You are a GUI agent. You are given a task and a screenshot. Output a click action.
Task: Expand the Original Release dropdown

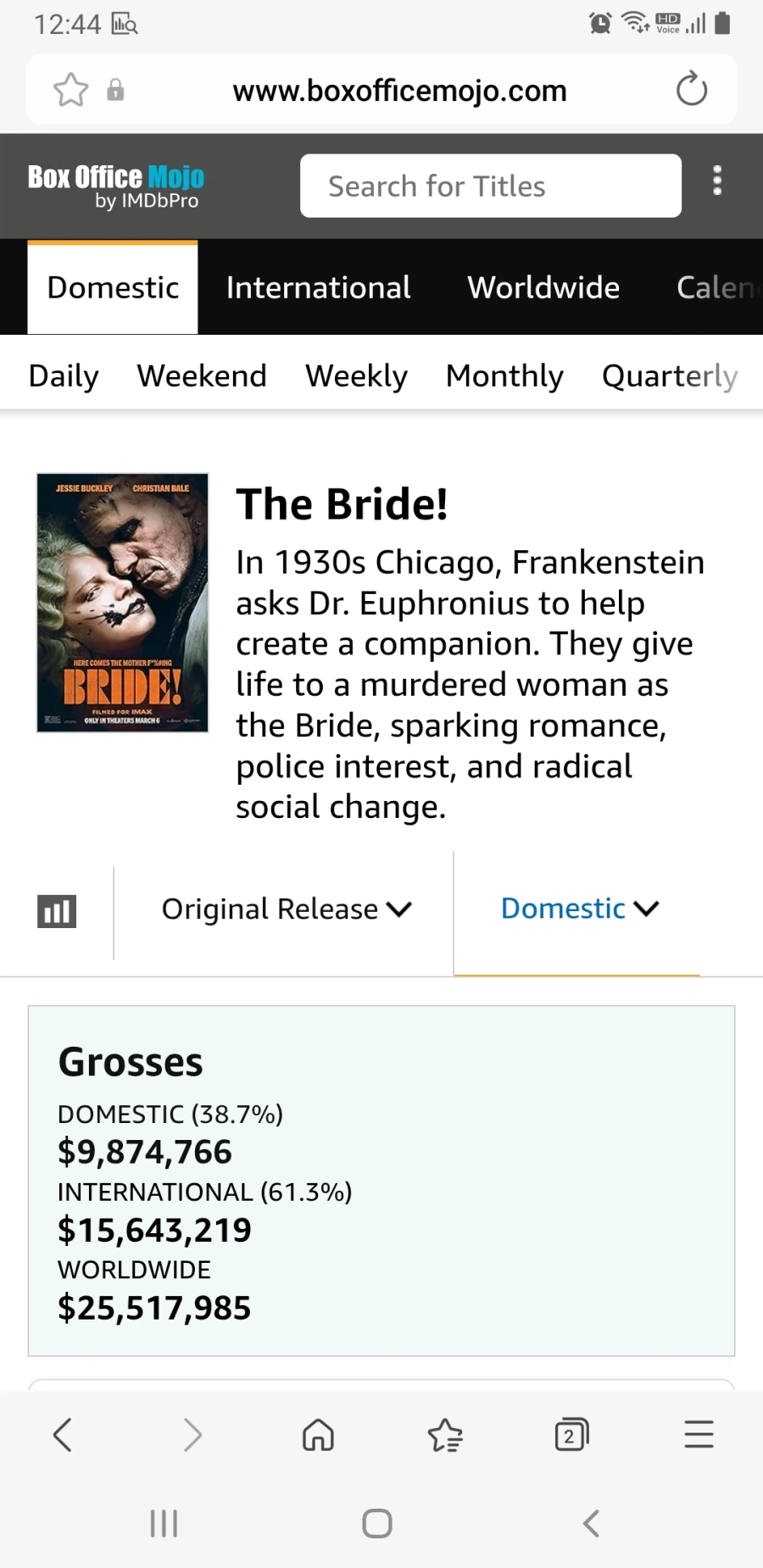pos(286,909)
